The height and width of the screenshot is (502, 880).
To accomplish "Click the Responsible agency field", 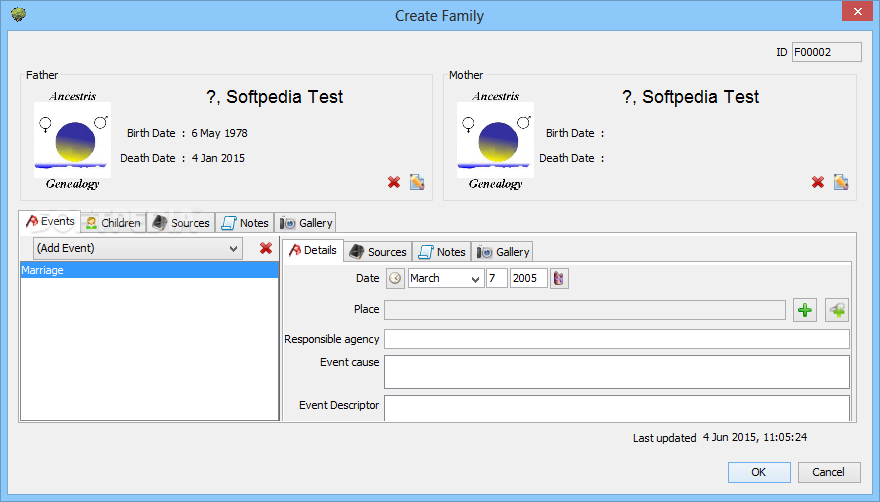I will (617, 339).
